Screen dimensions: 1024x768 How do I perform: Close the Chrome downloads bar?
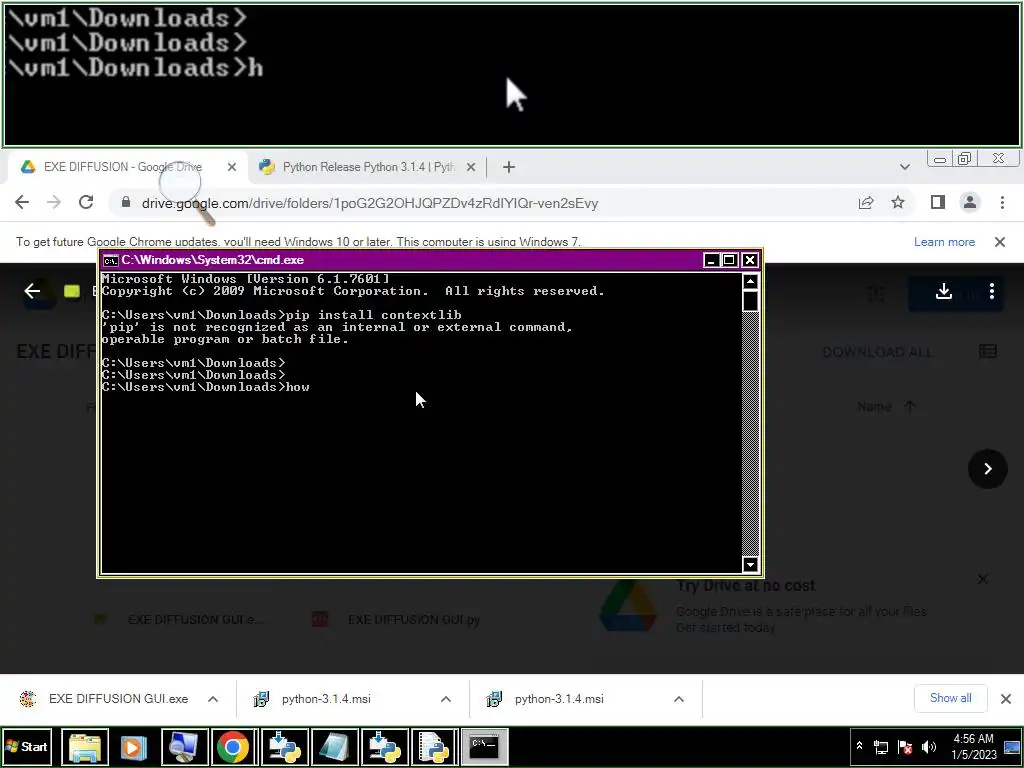pyautogui.click(x=1006, y=699)
